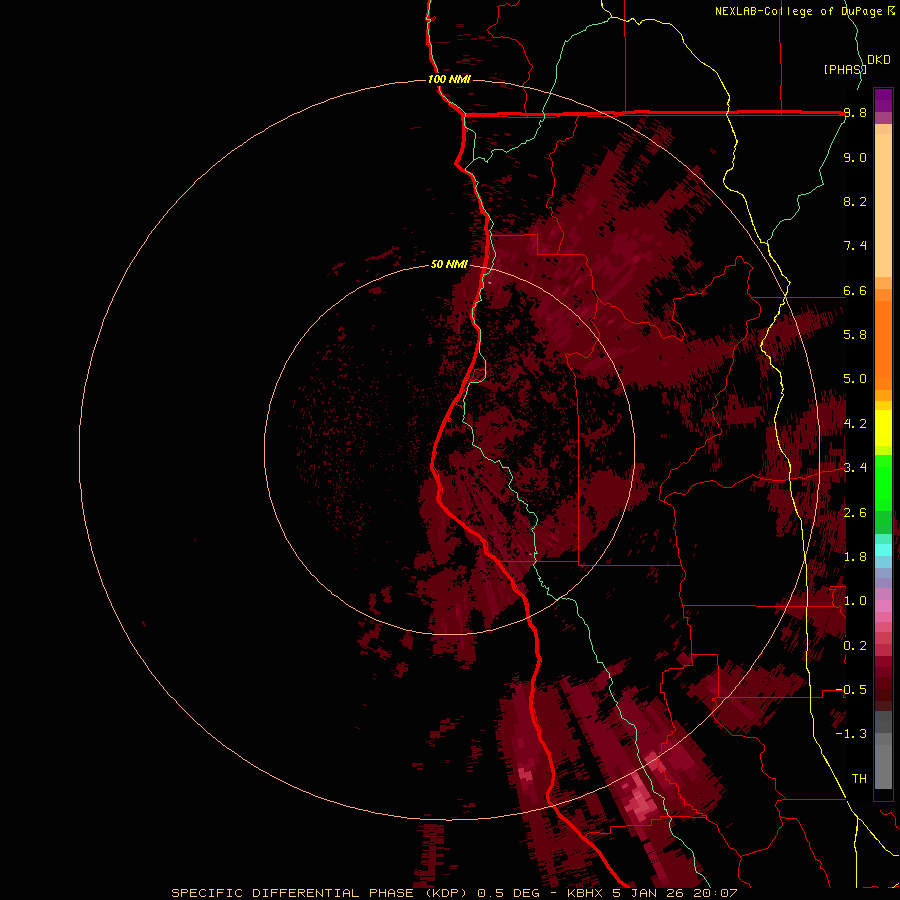Select the bright yellow legend swatch
This screenshot has width=900, height=900.
pyautogui.click(x=883, y=428)
